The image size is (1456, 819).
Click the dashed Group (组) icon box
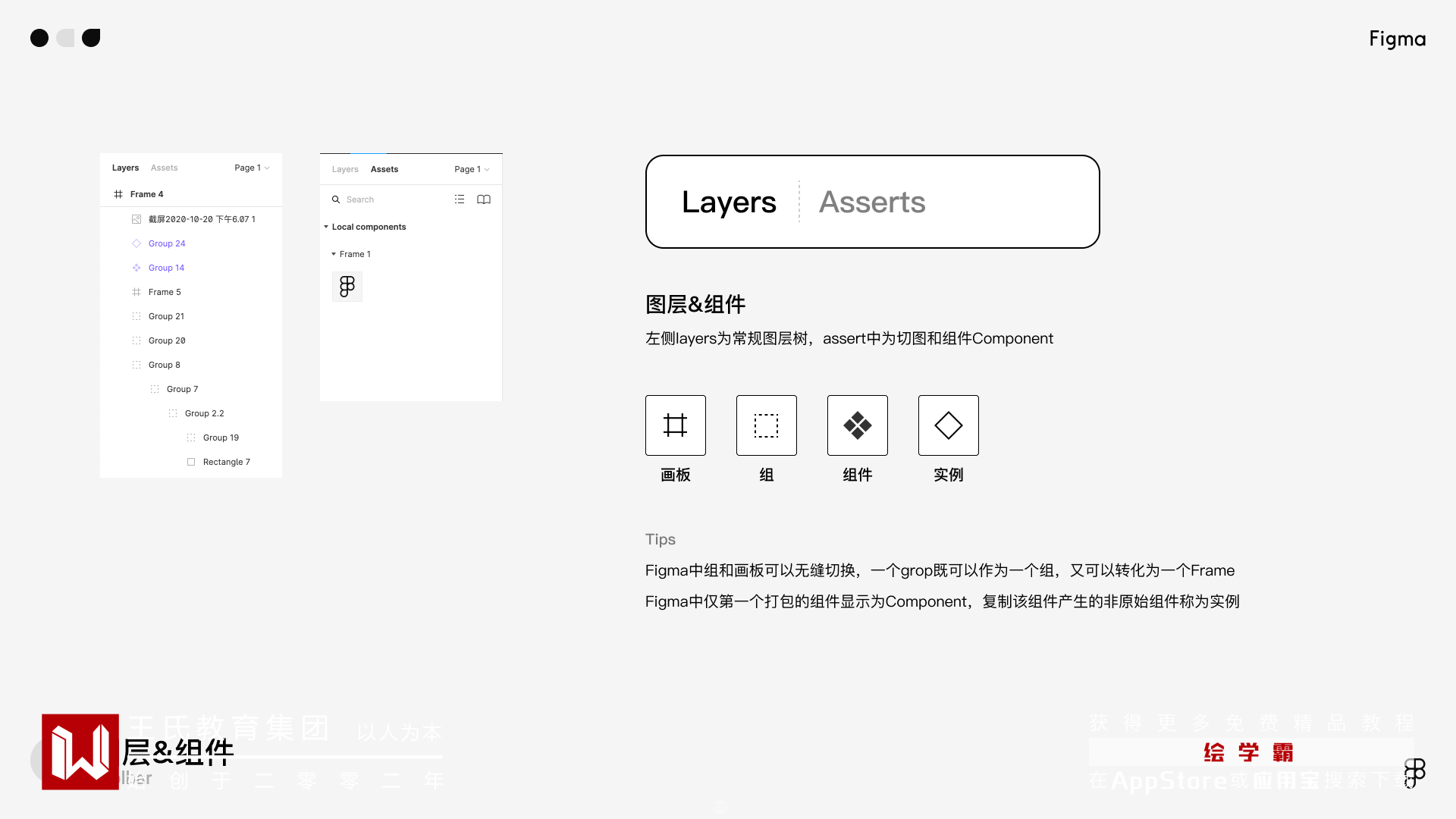point(766,425)
